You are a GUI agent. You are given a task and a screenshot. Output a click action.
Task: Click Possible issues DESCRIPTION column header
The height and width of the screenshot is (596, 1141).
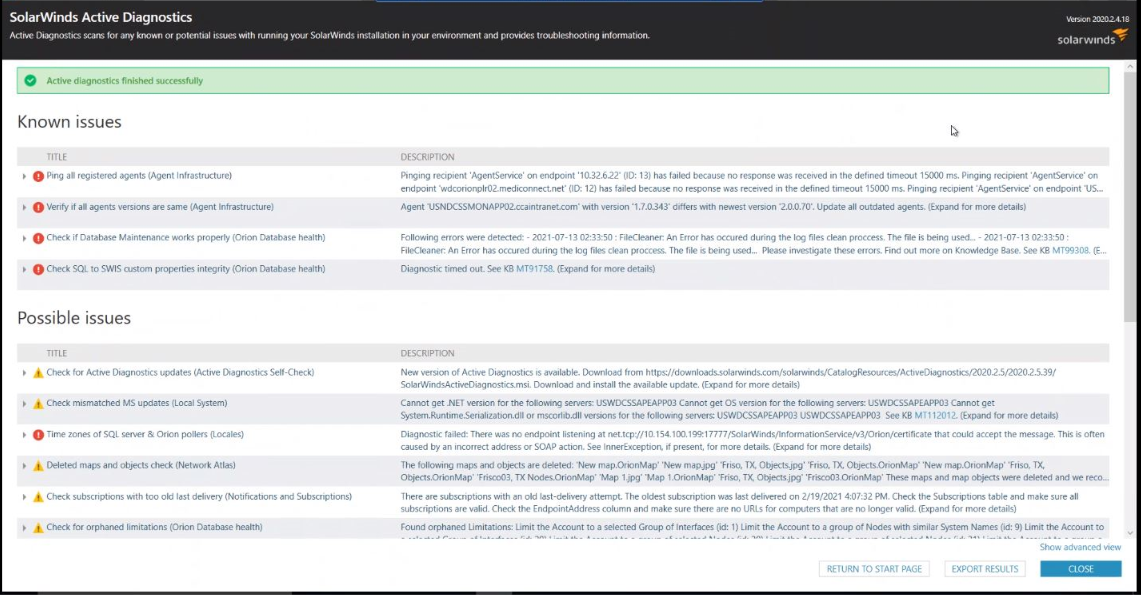pos(427,354)
